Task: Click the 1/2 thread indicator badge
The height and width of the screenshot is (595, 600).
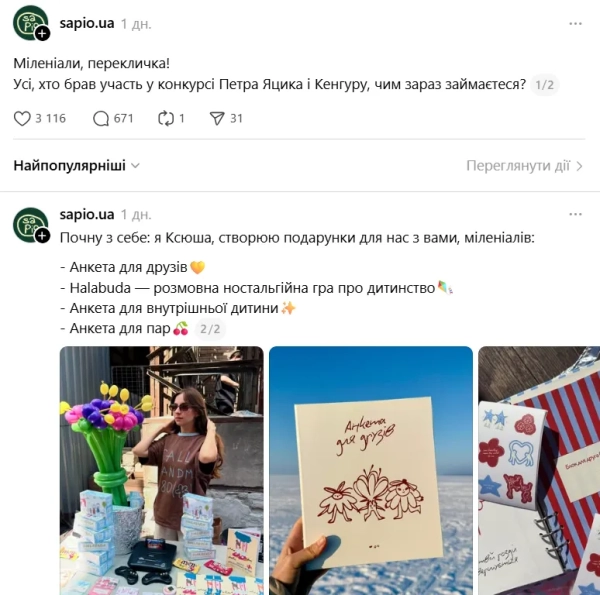Action: (x=545, y=85)
